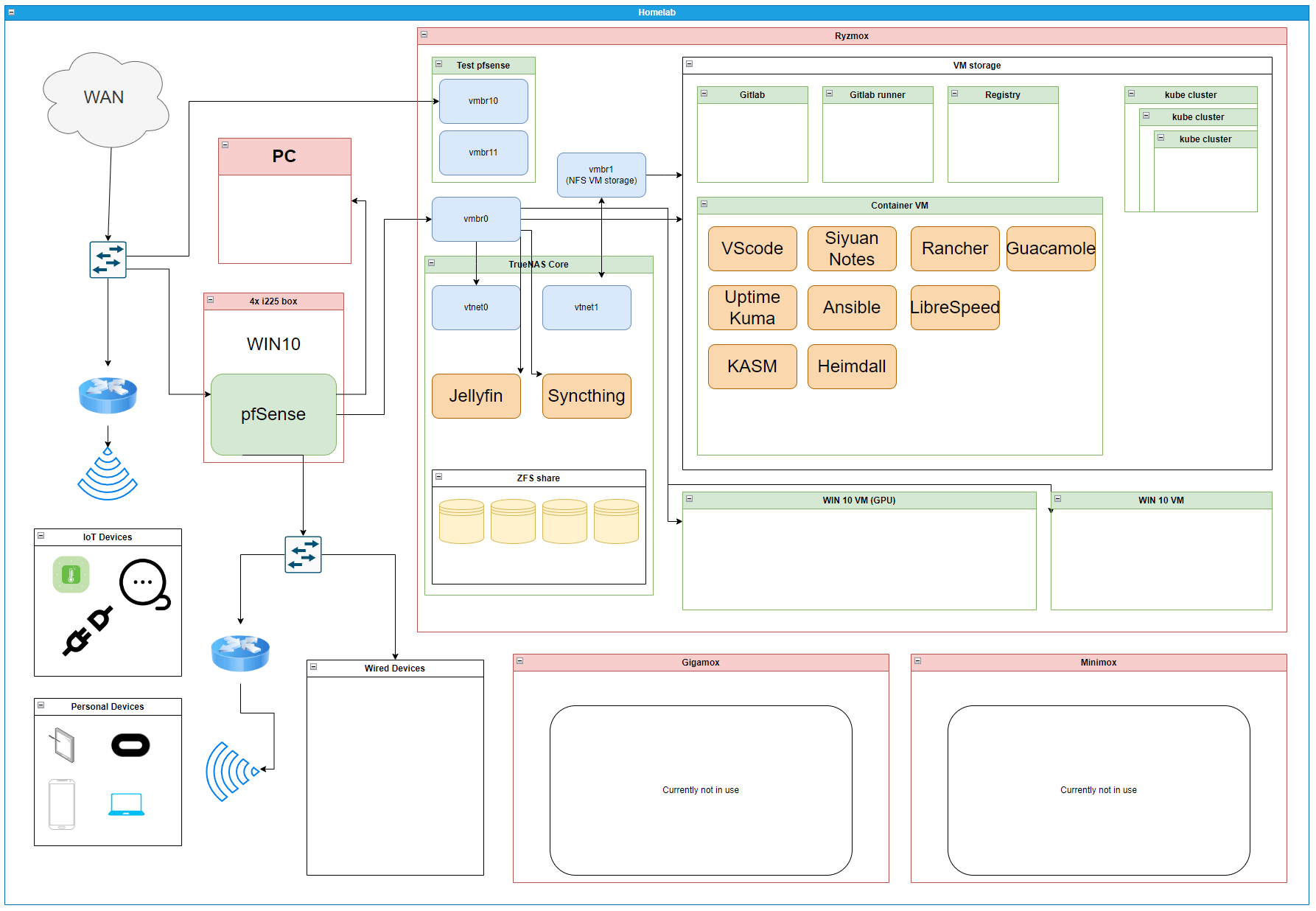Select the speech bubble icon in IoT Devices
1316x911 pixels.
click(x=144, y=584)
